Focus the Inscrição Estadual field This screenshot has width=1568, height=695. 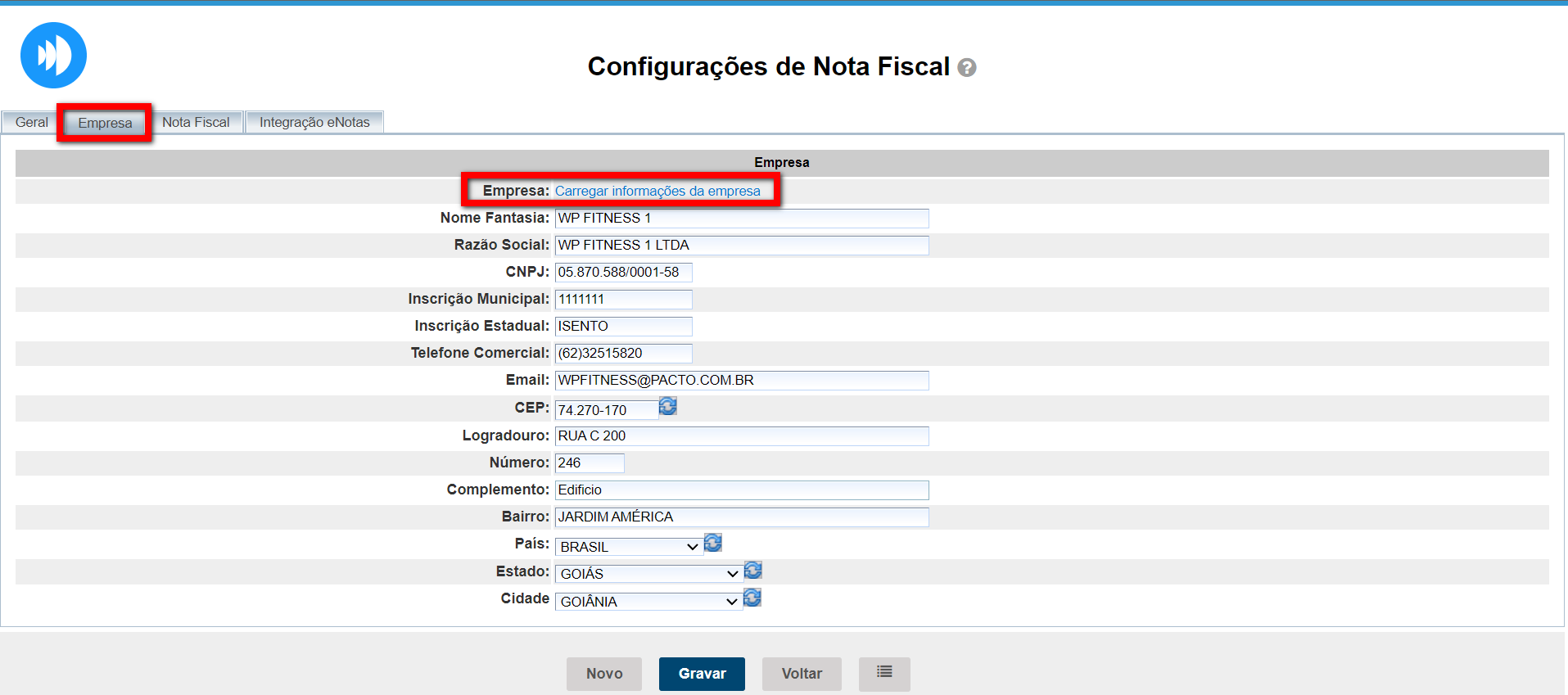[624, 327]
